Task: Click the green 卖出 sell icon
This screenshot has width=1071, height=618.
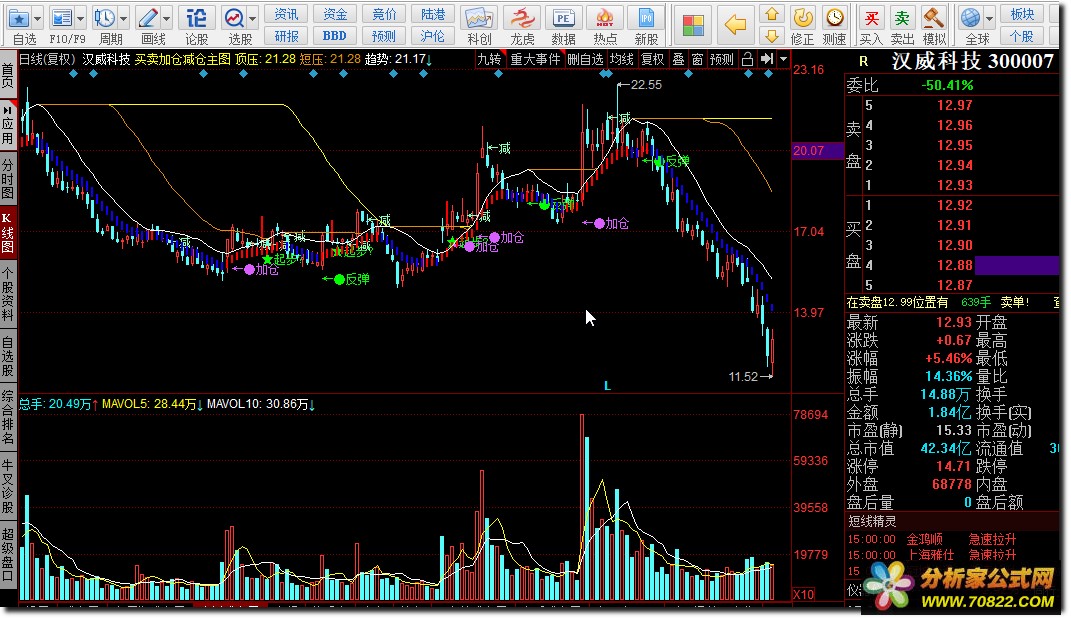Action: point(902,18)
